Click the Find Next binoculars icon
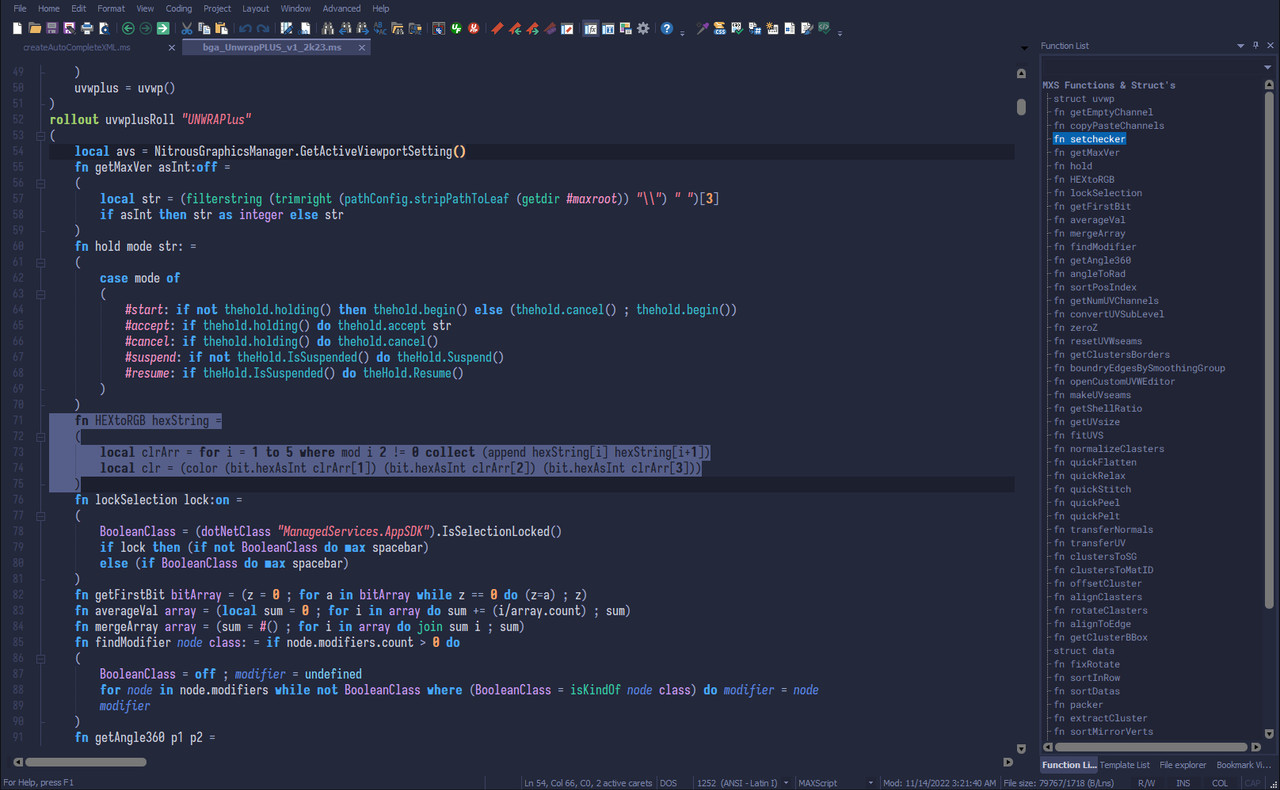The image size is (1280, 790). click(x=362, y=28)
